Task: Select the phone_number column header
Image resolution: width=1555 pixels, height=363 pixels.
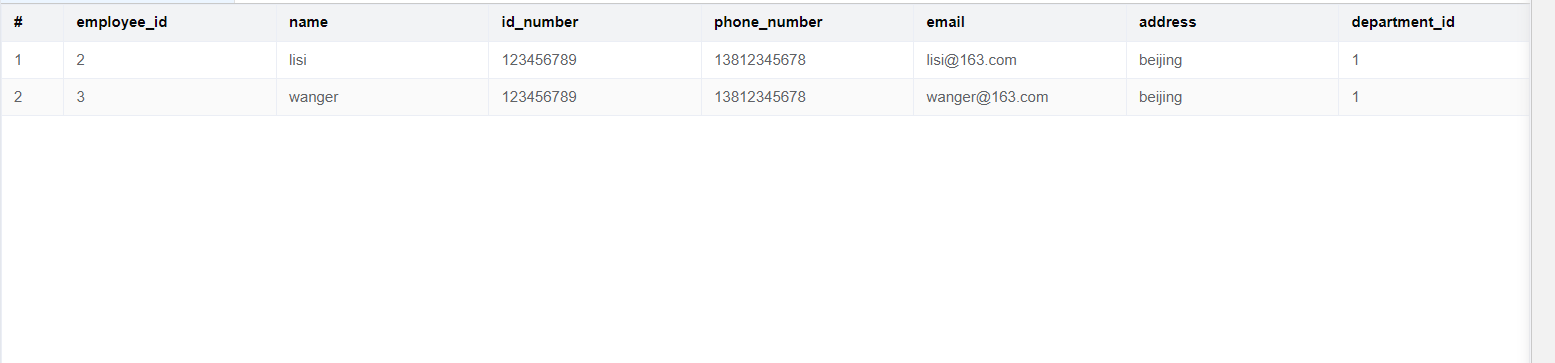Action: click(x=807, y=23)
